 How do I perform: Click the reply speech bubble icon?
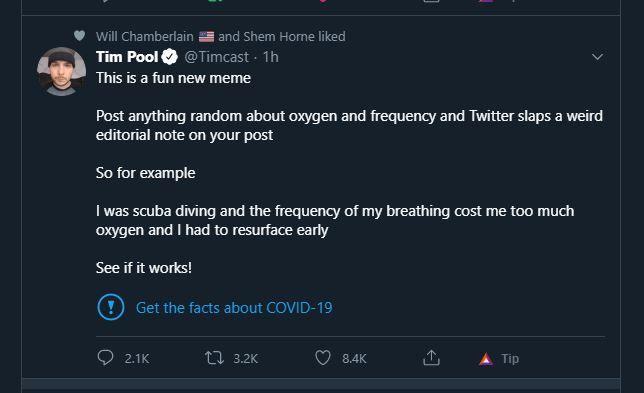pos(105,358)
